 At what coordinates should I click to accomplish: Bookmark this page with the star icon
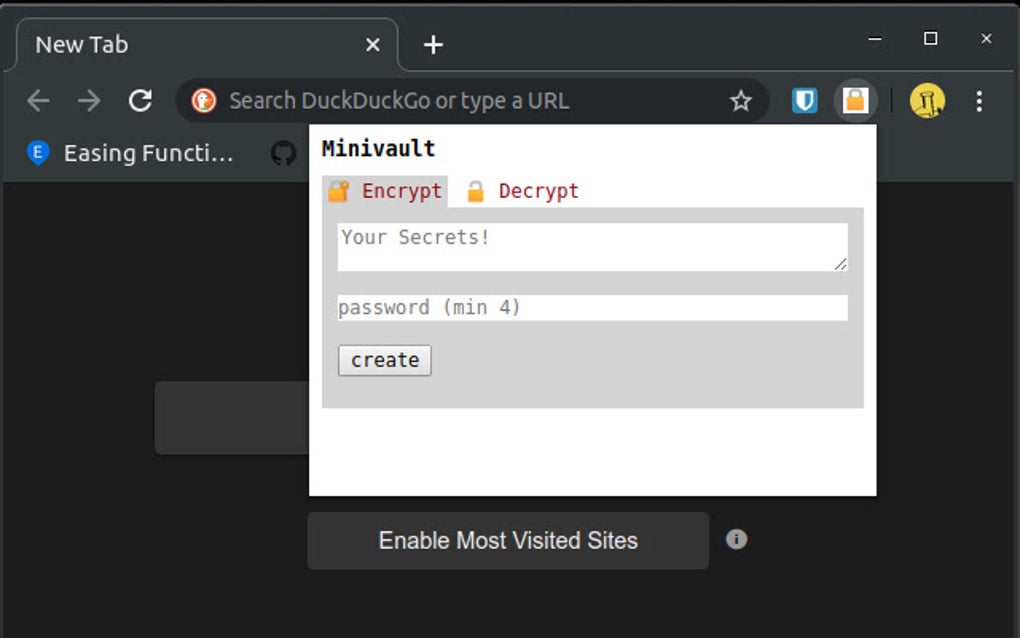click(x=740, y=100)
